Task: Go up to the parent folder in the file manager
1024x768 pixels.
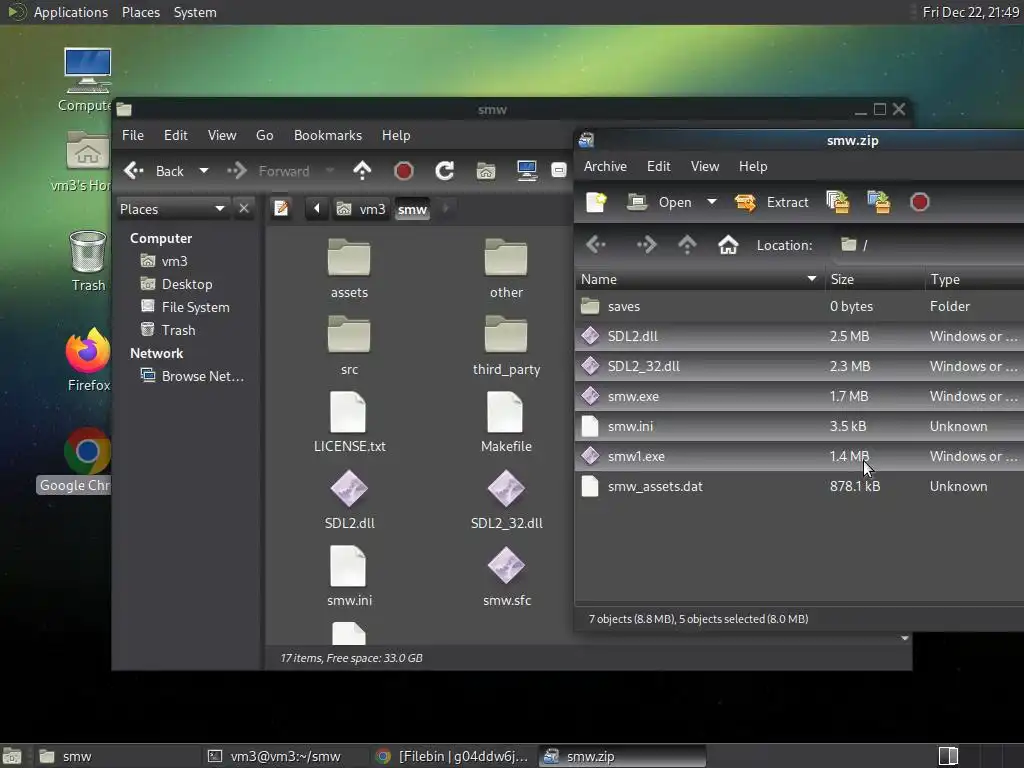Action: coord(362,171)
